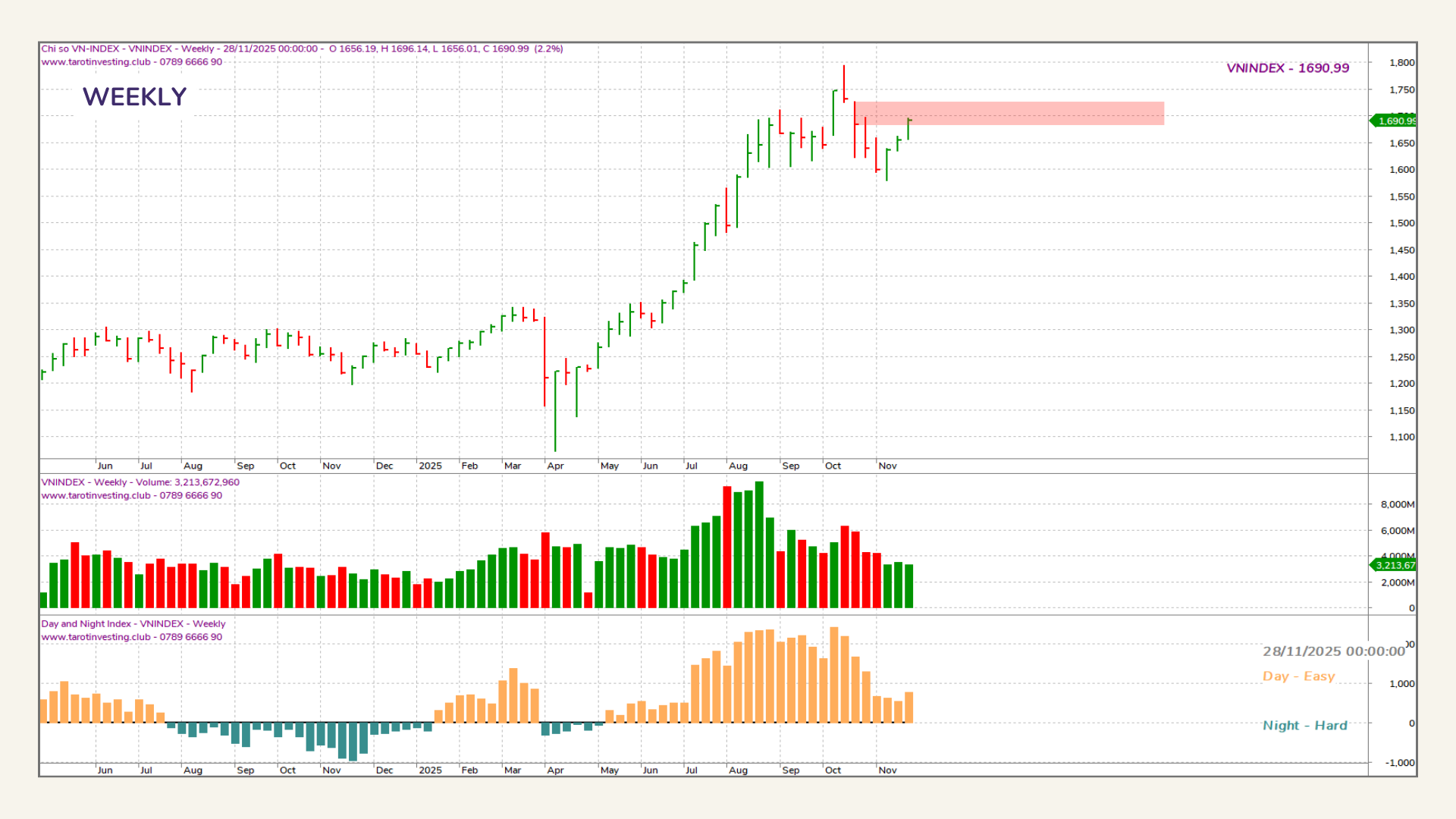Click the VNINDEX Weekly Volume panel title
Screen dimensions: 1456x819
click(140, 482)
